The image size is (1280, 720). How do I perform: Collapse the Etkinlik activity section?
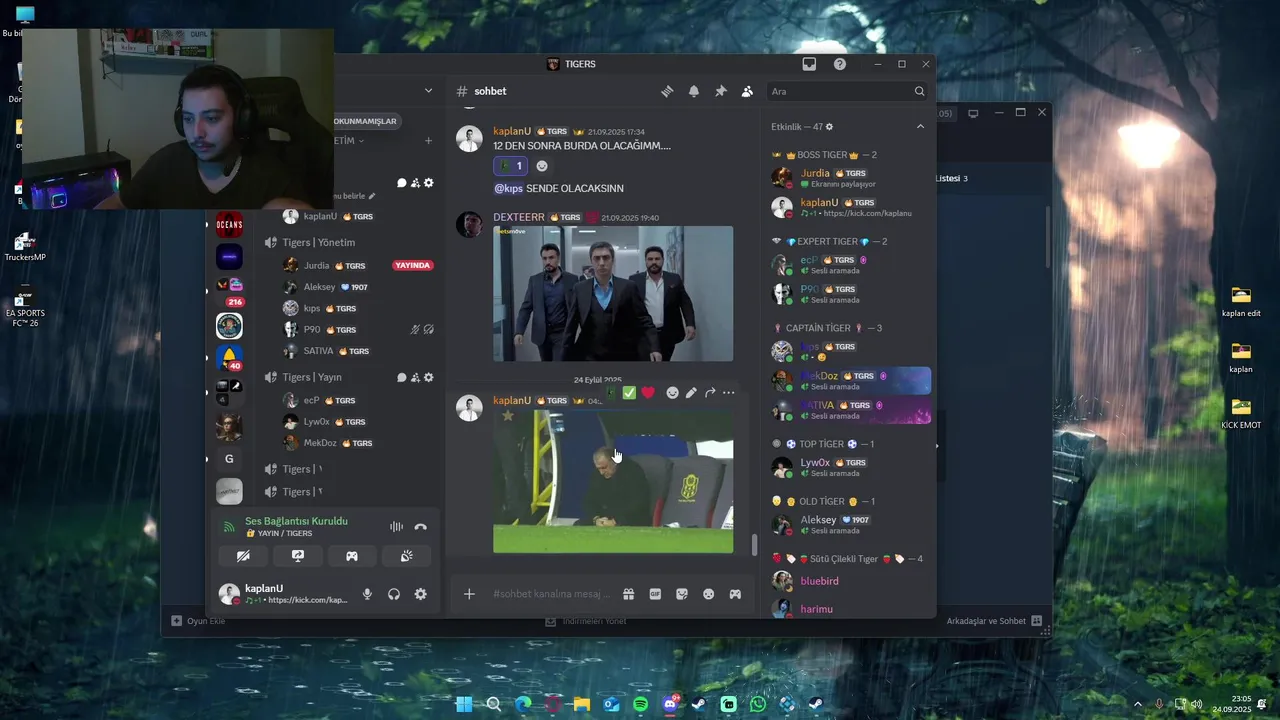tap(920, 126)
